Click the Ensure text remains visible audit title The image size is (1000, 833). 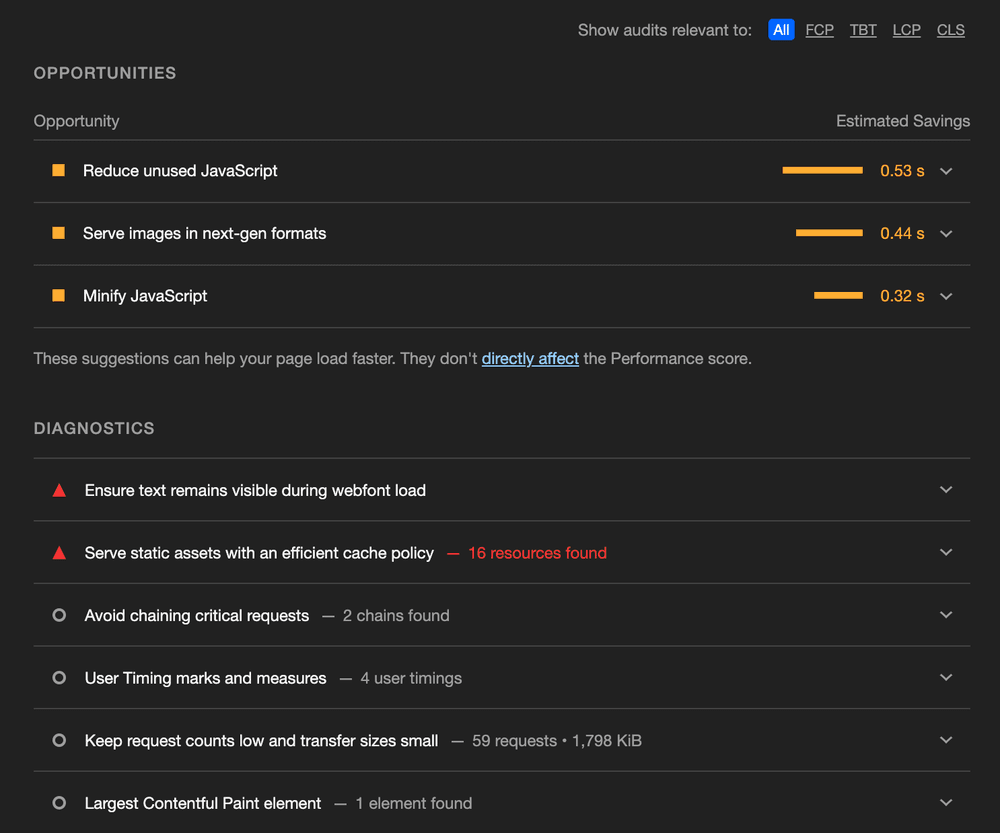click(x=255, y=490)
